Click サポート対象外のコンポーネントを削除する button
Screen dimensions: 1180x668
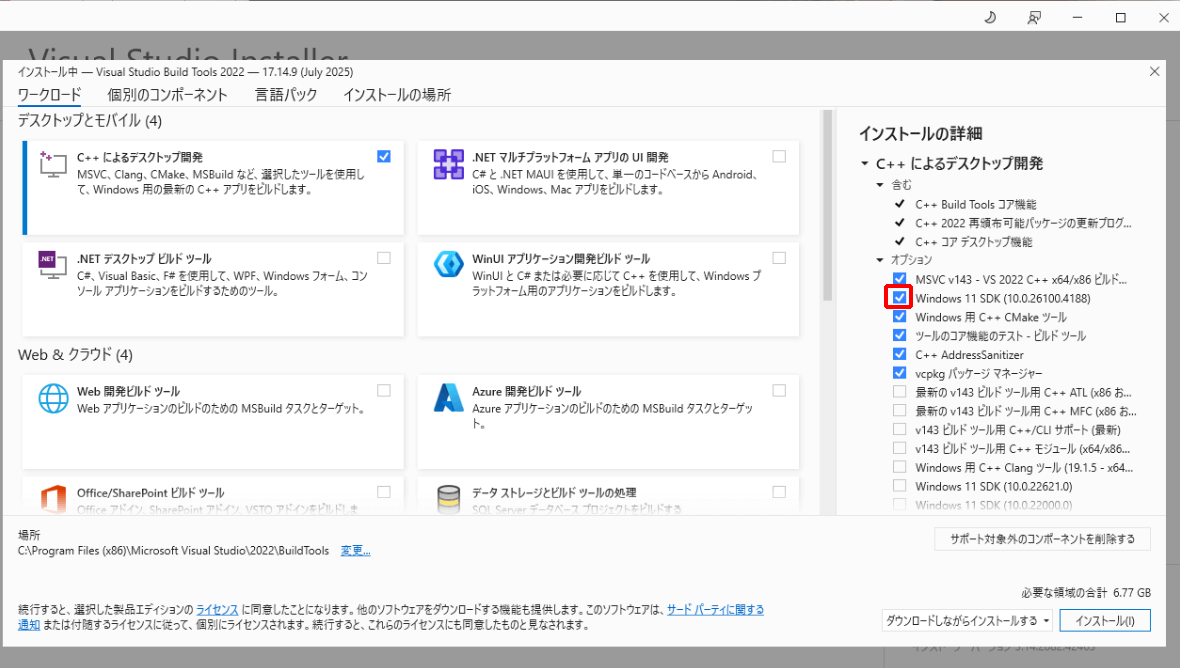[1042, 539]
